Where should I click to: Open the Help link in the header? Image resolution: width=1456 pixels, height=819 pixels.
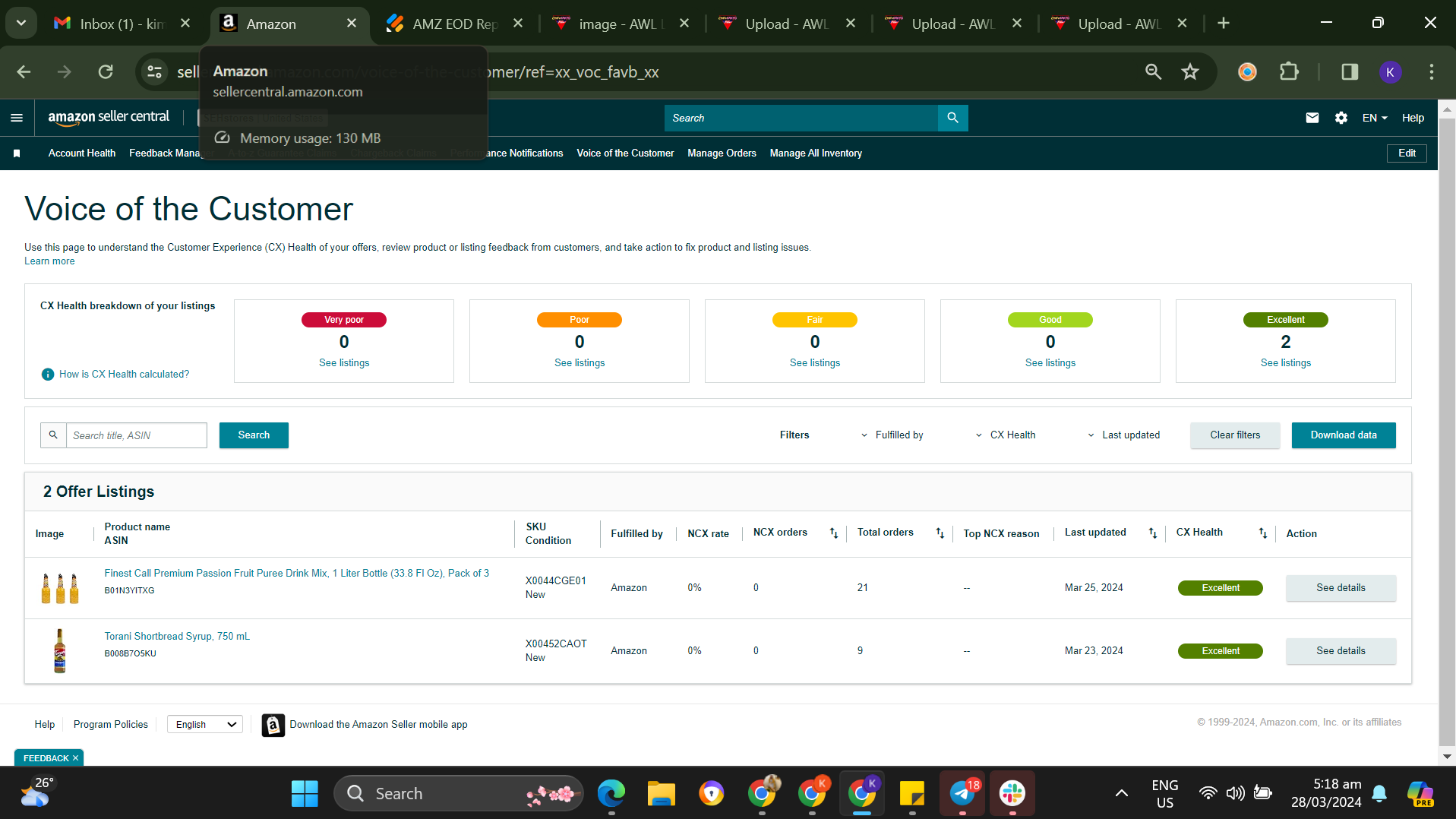[x=1413, y=118]
